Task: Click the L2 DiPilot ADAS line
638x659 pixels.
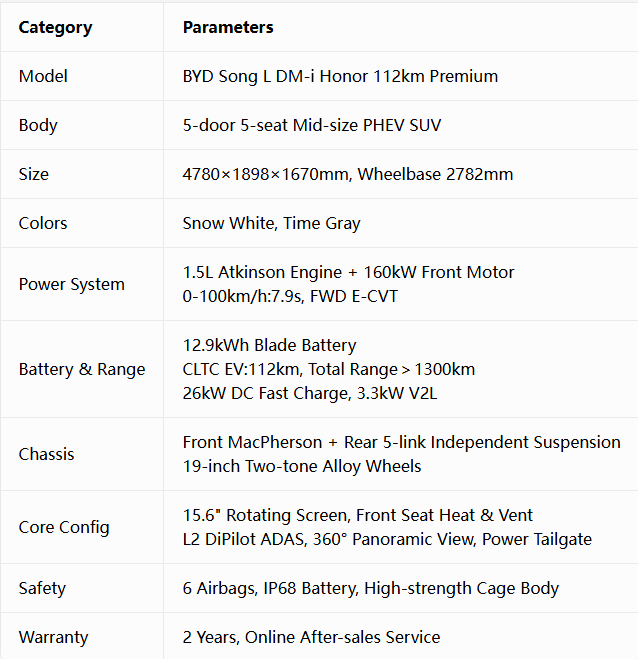Action: click(x=387, y=539)
